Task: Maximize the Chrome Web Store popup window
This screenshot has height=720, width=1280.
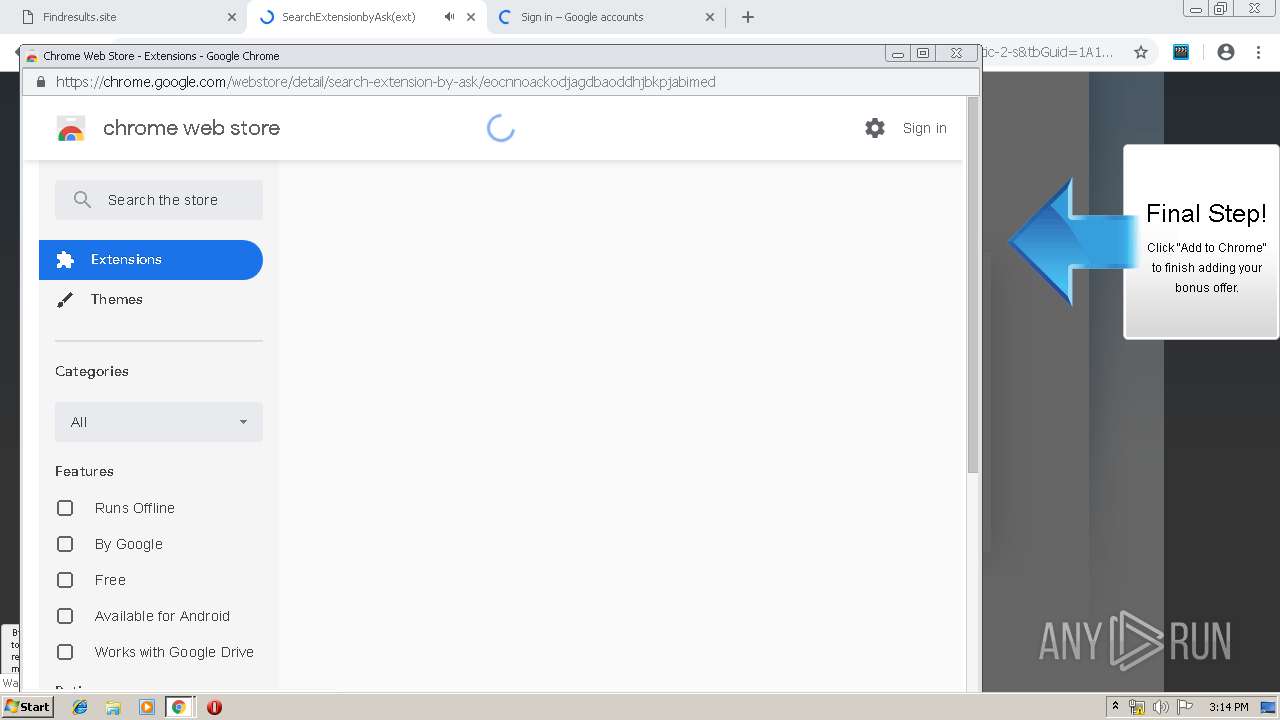Action: pos(923,54)
